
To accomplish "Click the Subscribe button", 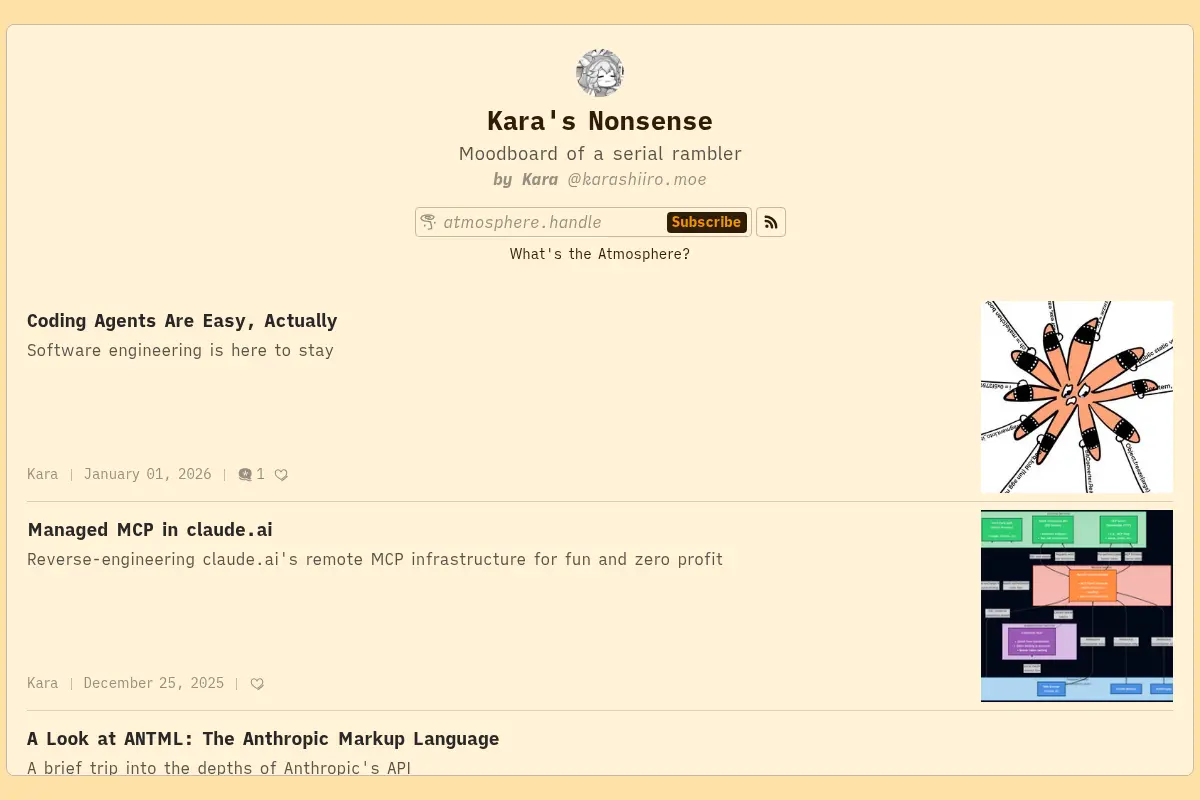I will 707,222.
